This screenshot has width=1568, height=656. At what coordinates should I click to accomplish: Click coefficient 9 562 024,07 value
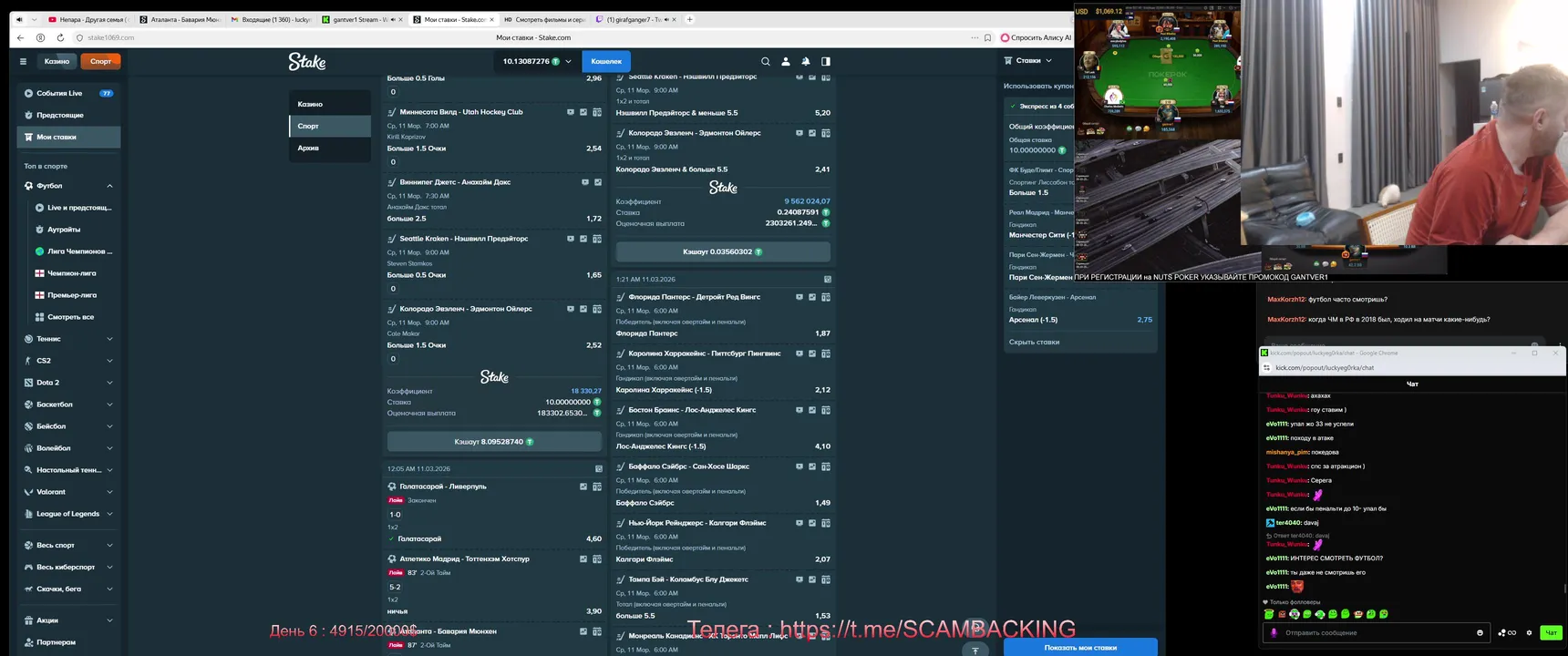tap(807, 201)
